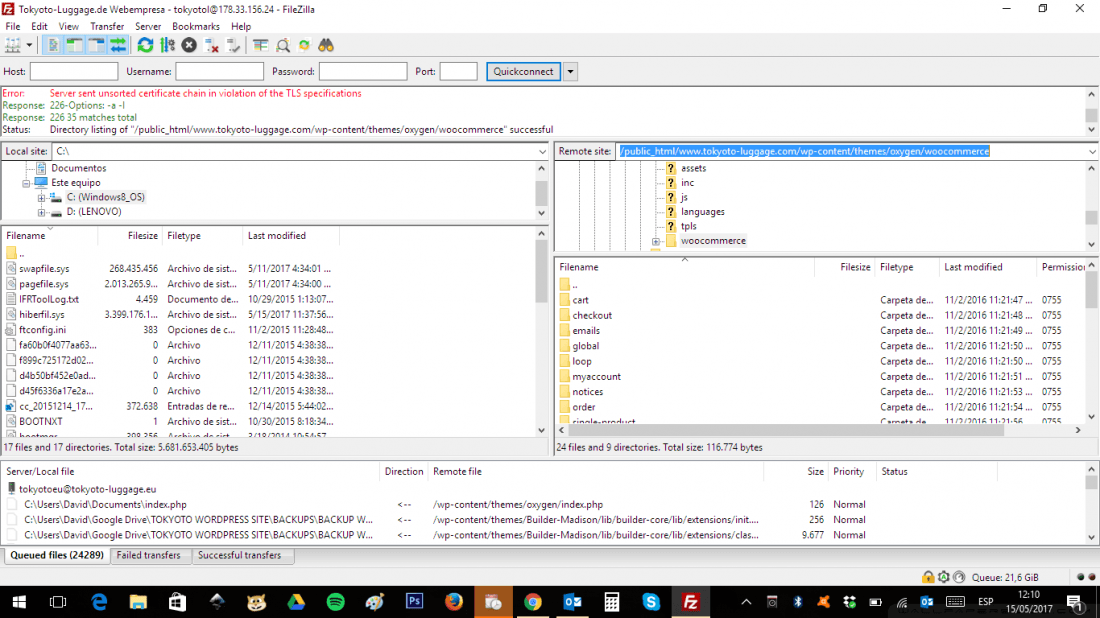Image resolution: width=1100 pixels, height=618 pixels.
Task: Open the Spotify taskbar icon
Action: pos(335,602)
